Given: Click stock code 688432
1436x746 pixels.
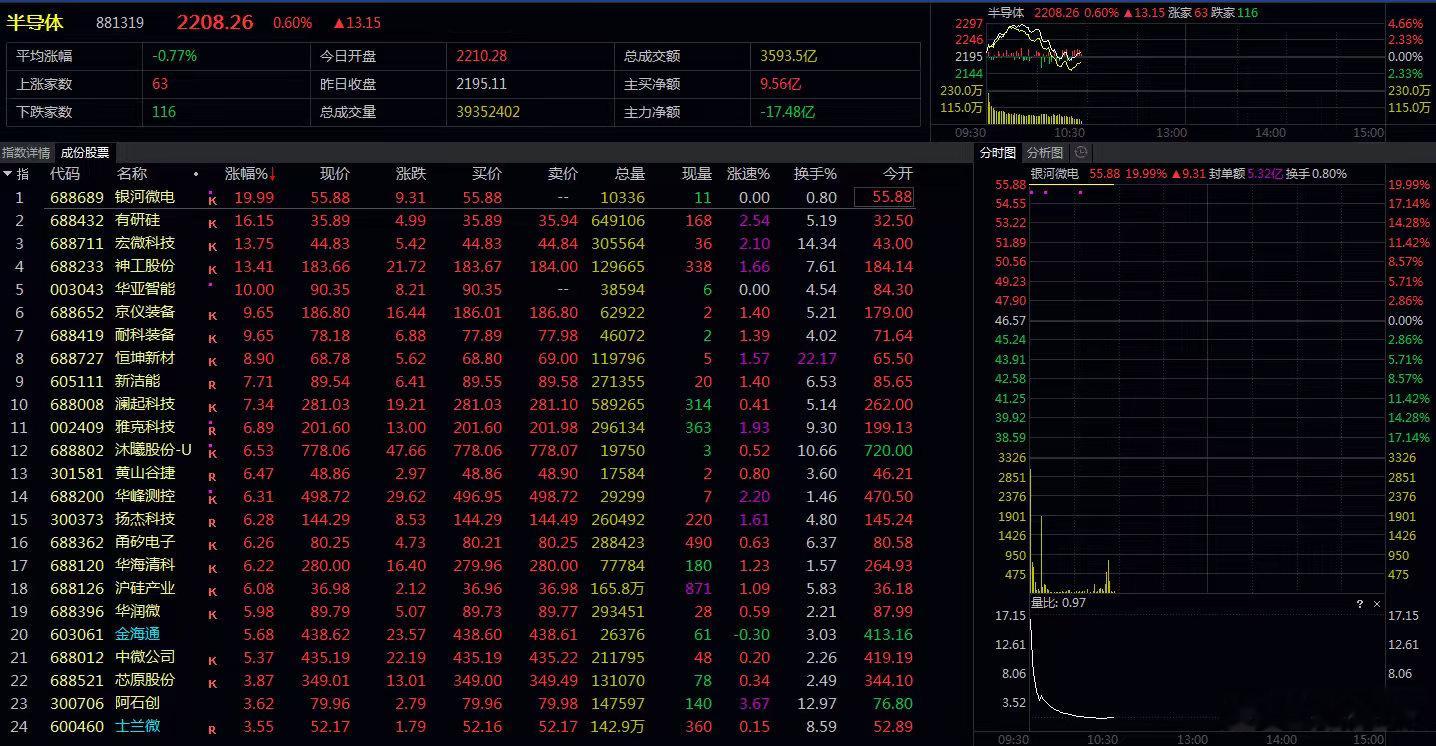Looking at the screenshot, I should 77,220.
